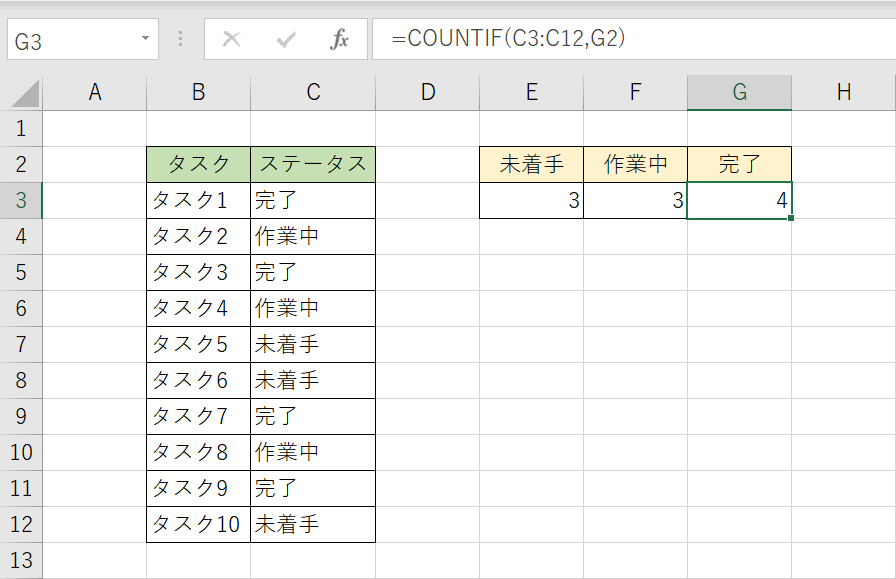896x579 pixels.
Task: Click the ステータス header cell
Action: [x=313, y=165]
